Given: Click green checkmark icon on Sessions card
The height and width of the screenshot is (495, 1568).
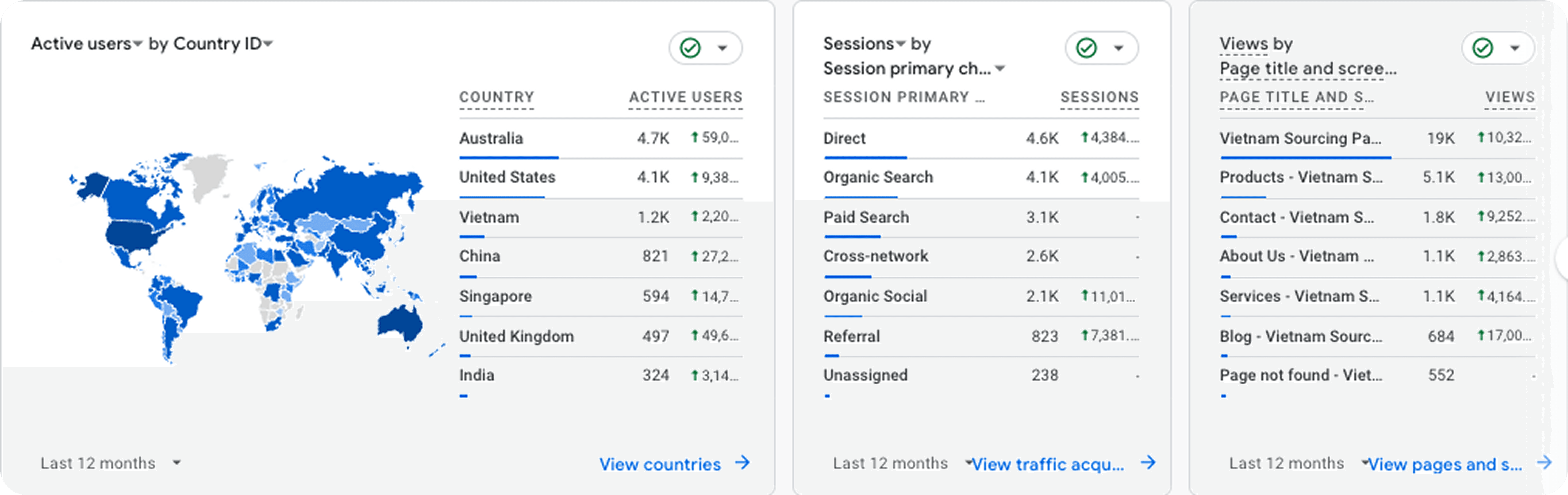Looking at the screenshot, I should click(x=1086, y=47).
